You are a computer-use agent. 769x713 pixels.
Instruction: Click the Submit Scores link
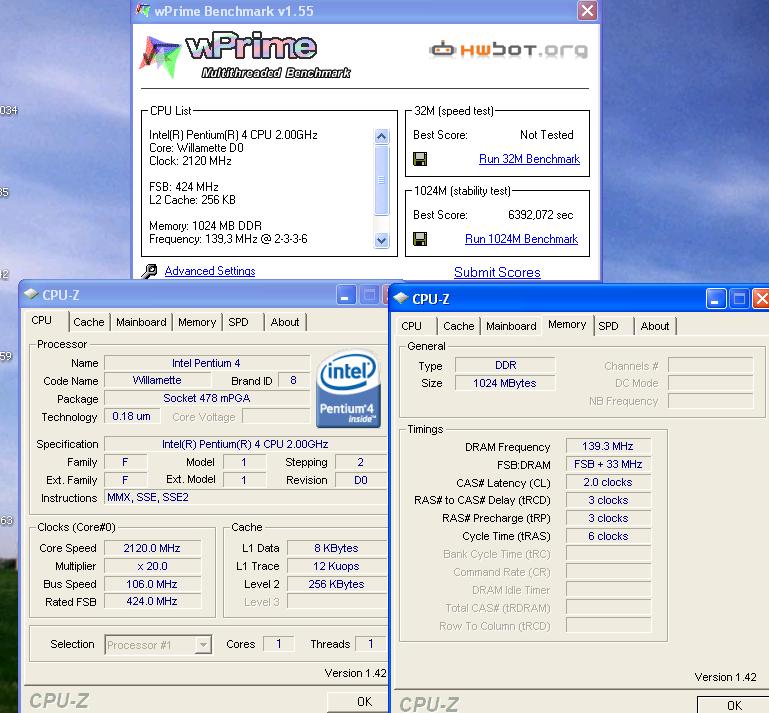(497, 272)
